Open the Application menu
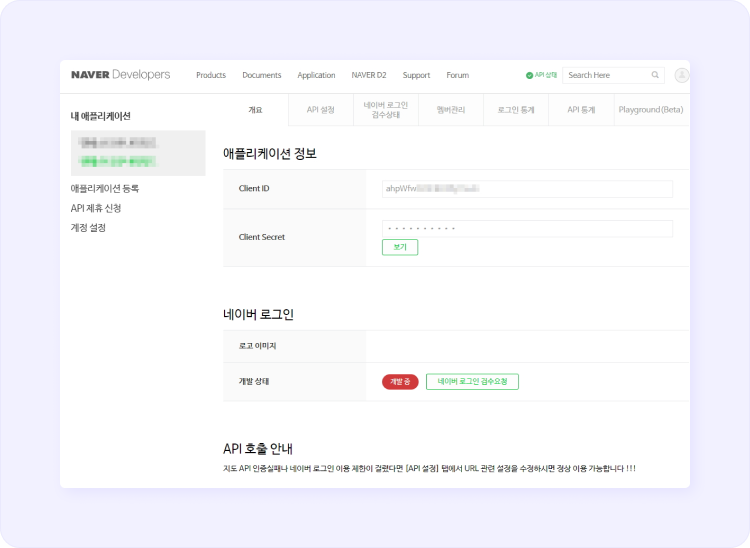The width and height of the screenshot is (750, 548). [316, 75]
